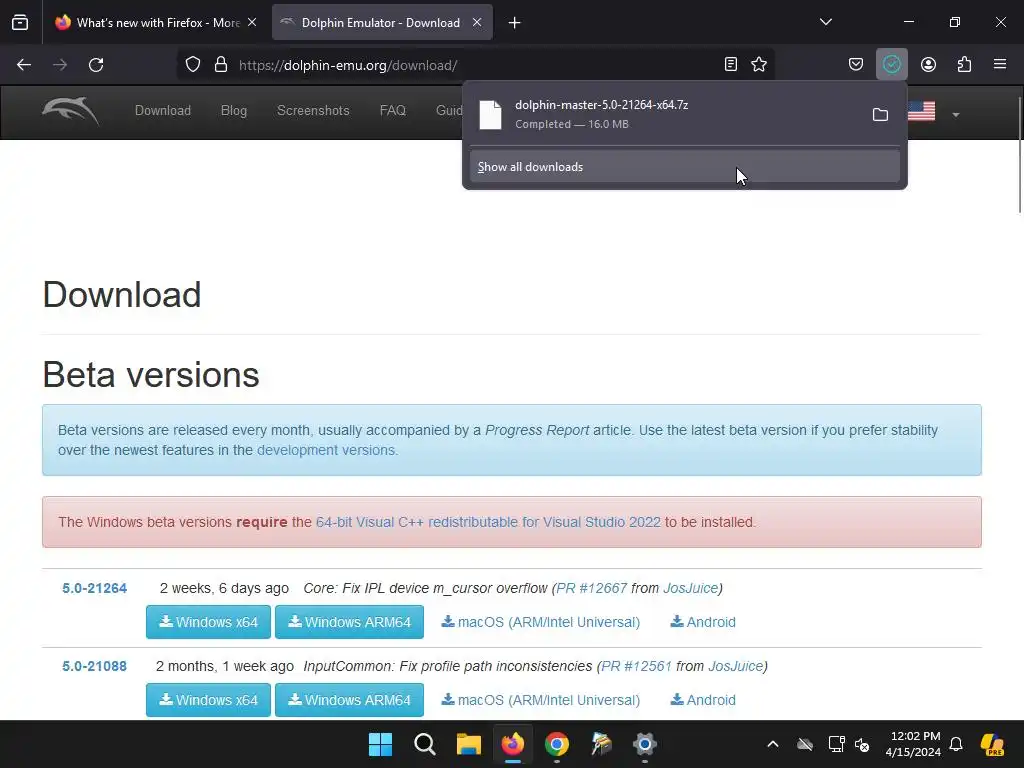Open version 5.0-21264 link
The image size is (1024, 768).
(x=95, y=588)
